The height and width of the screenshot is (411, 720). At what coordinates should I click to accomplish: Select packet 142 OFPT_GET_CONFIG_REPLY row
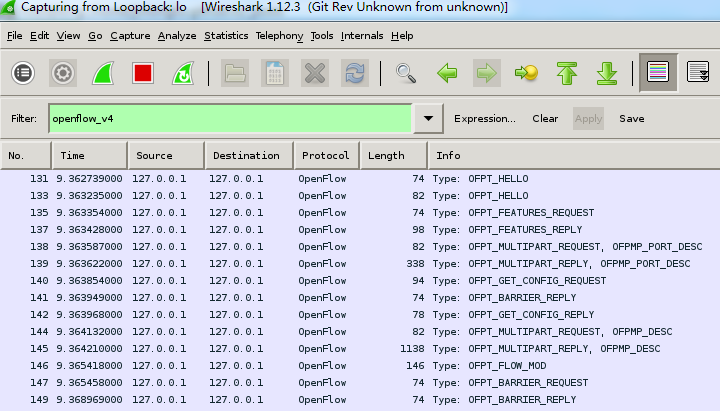click(360, 315)
